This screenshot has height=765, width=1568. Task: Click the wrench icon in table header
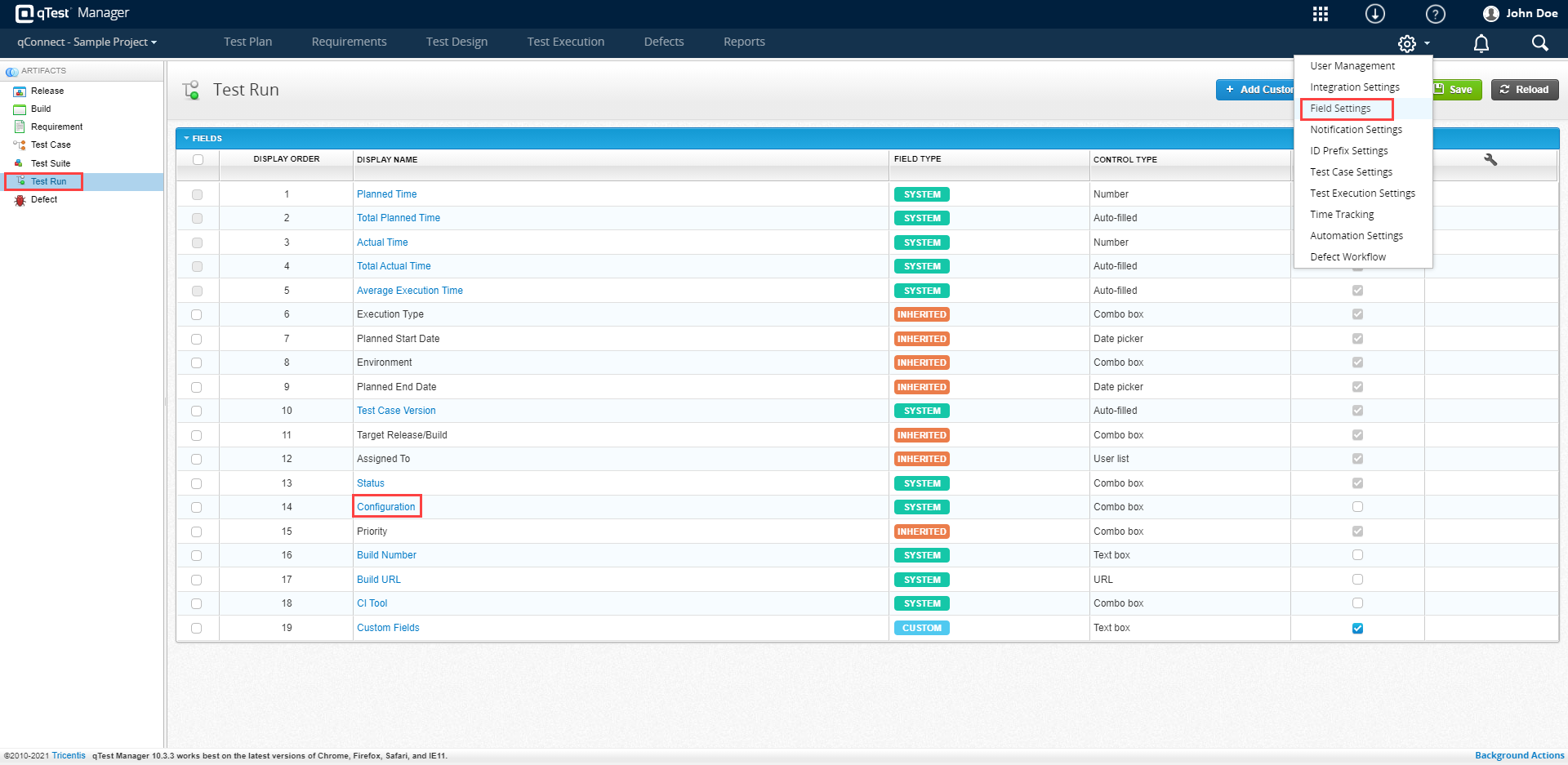coord(1490,159)
